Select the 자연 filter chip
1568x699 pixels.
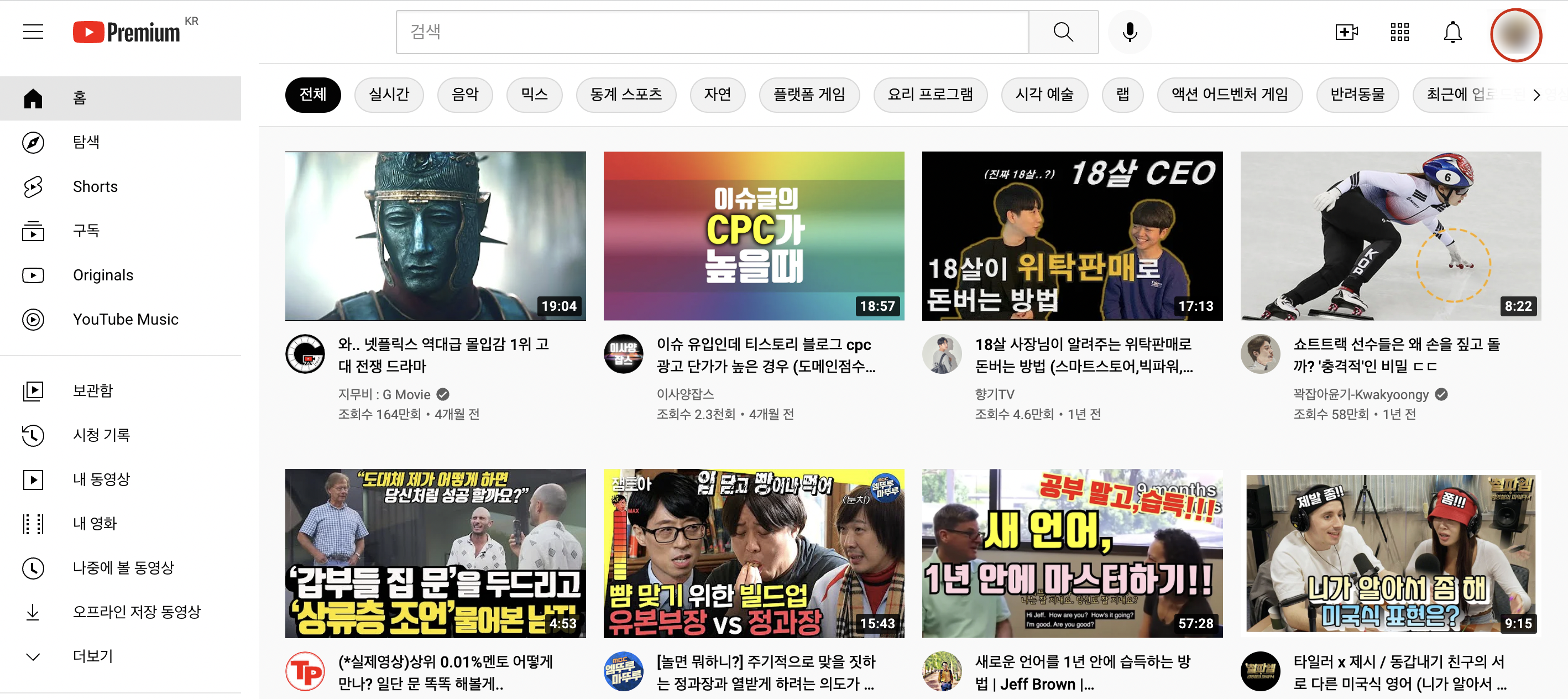[x=718, y=95]
